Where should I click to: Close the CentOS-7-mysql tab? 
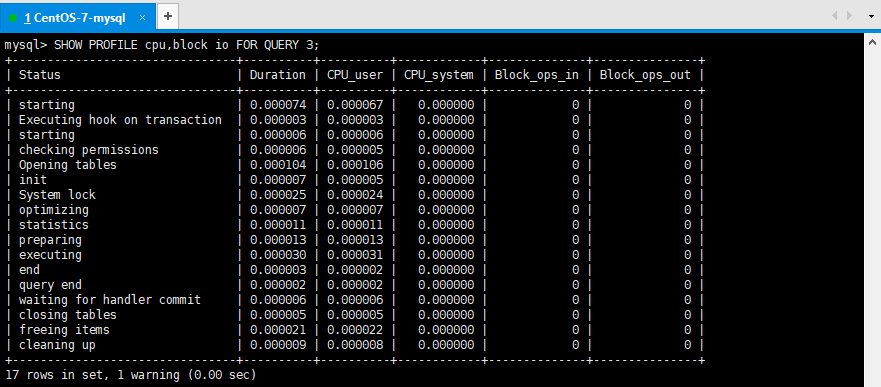pos(142,17)
